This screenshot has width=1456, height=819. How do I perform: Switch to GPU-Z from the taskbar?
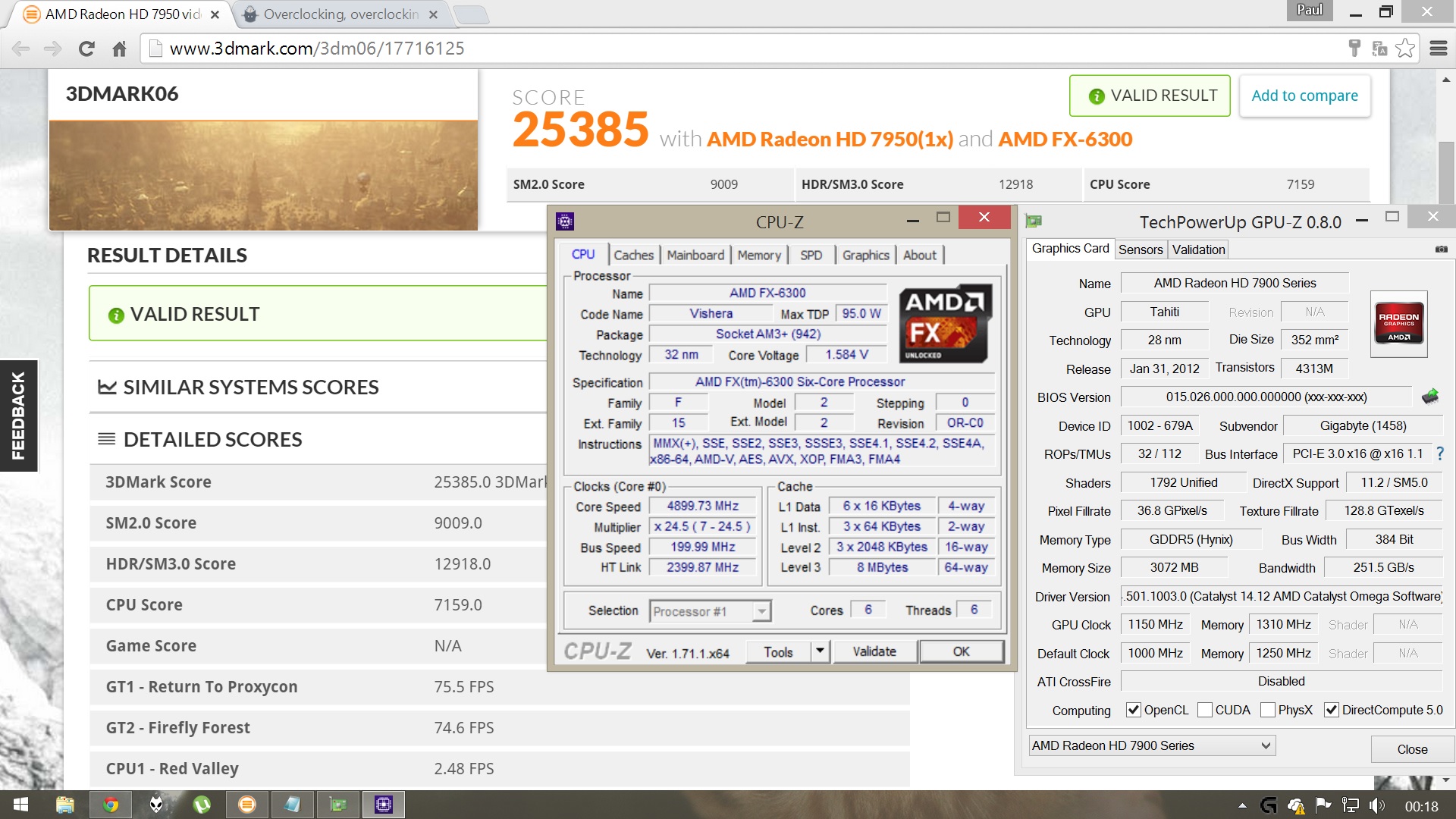pos(338,804)
